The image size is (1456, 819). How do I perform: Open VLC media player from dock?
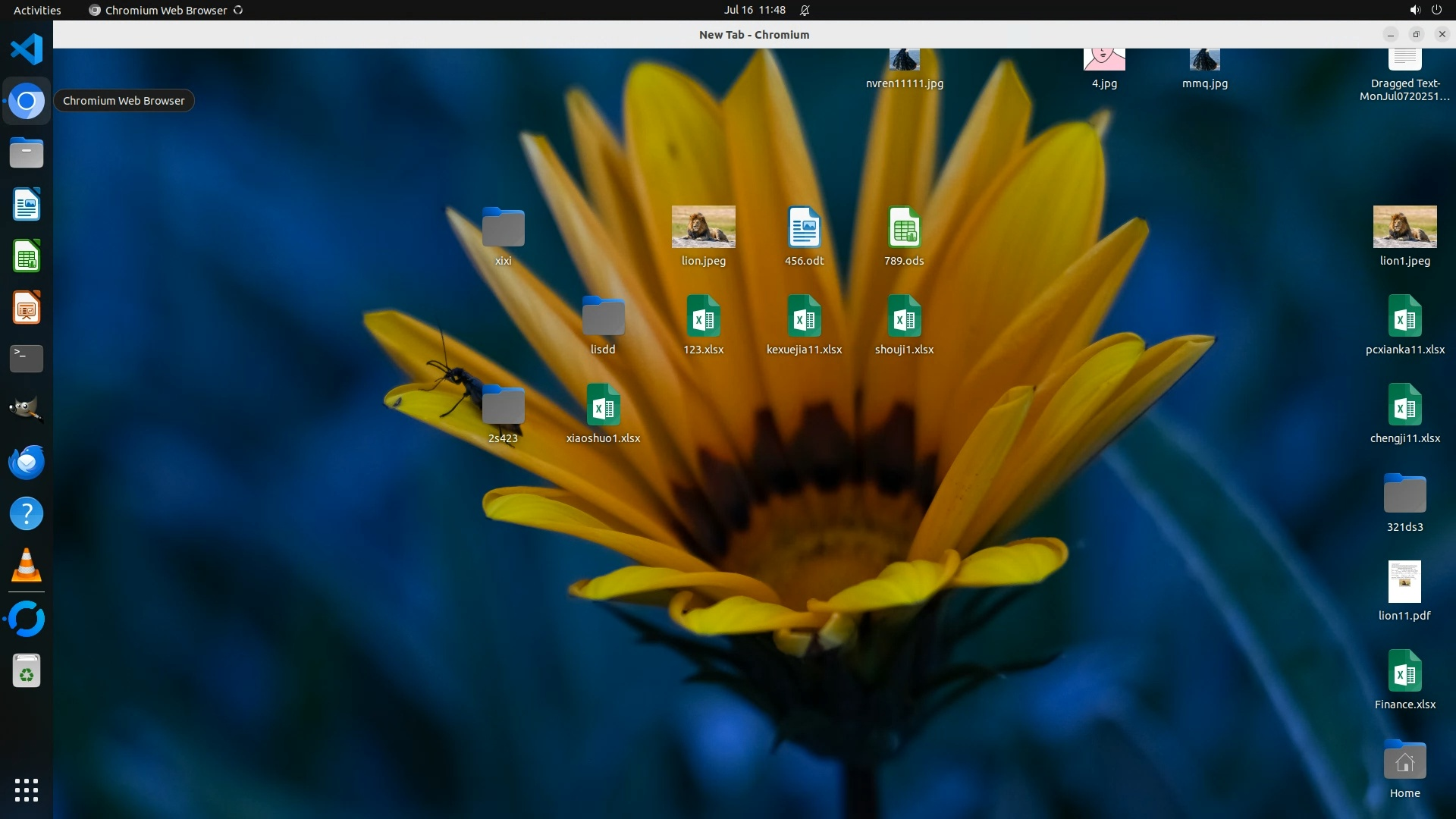(x=27, y=566)
